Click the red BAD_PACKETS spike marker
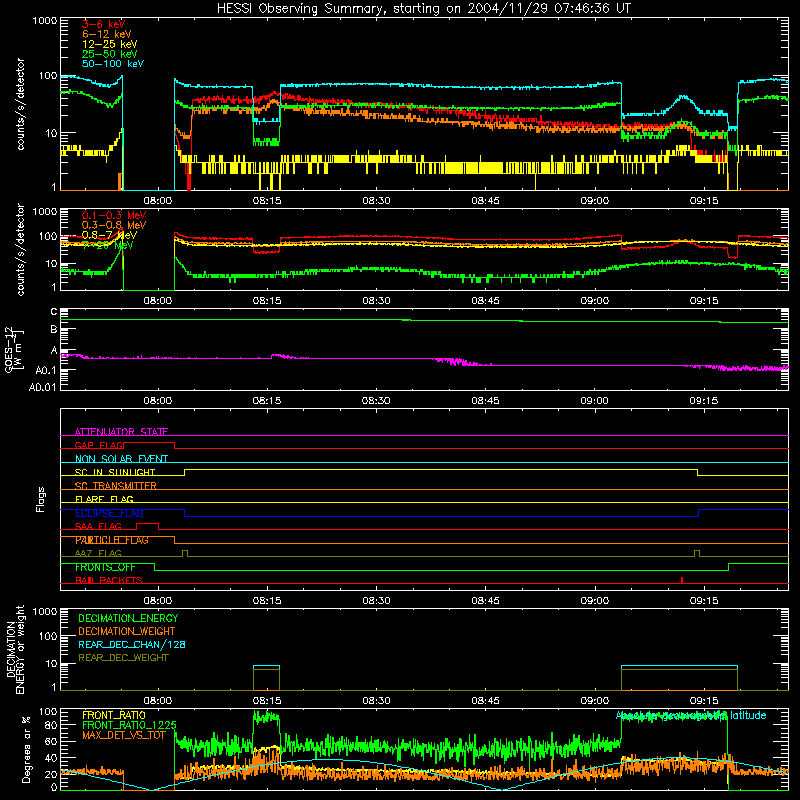The image size is (800, 800). coord(682,580)
